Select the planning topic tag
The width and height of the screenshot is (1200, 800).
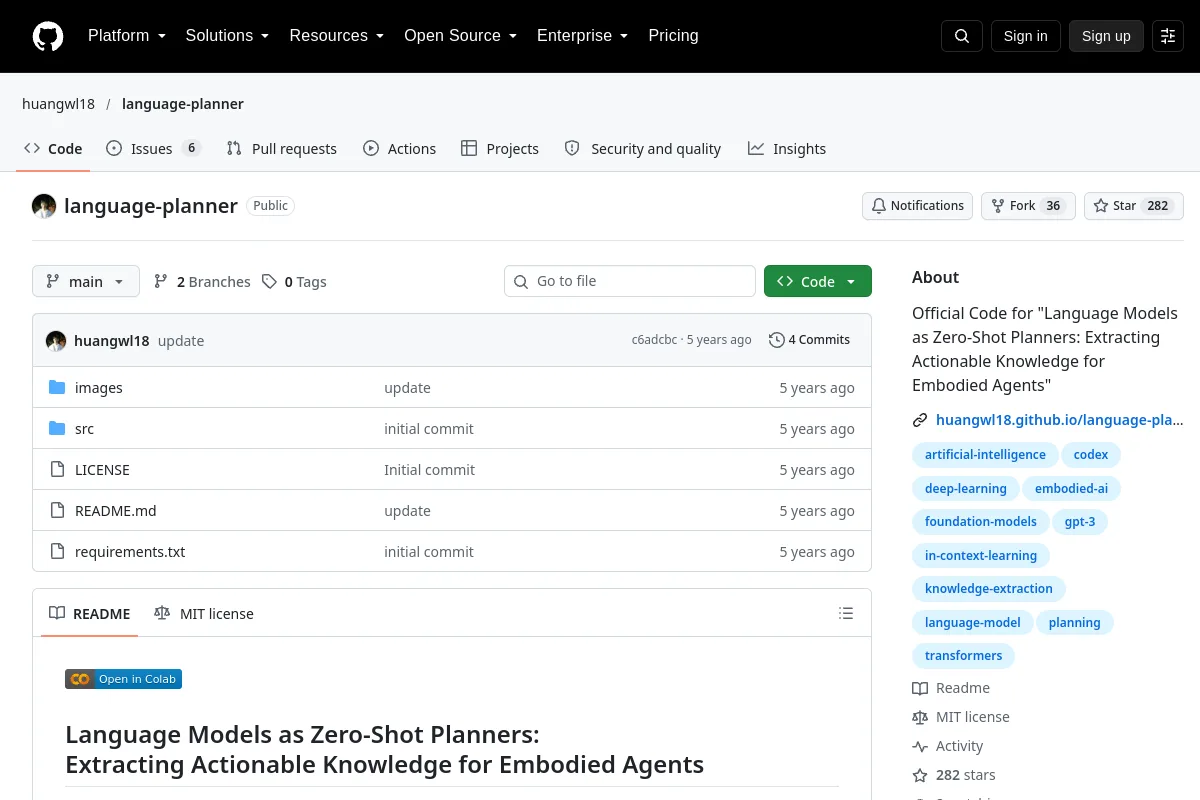[x=1075, y=623]
